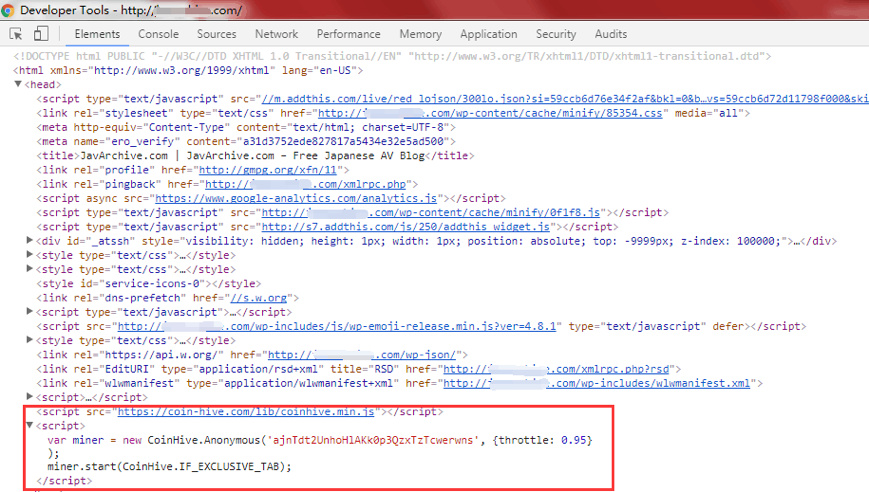Image resolution: width=869 pixels, height=492 pixels.
Task: Open the wp-json api link
Action: point(361,355)
